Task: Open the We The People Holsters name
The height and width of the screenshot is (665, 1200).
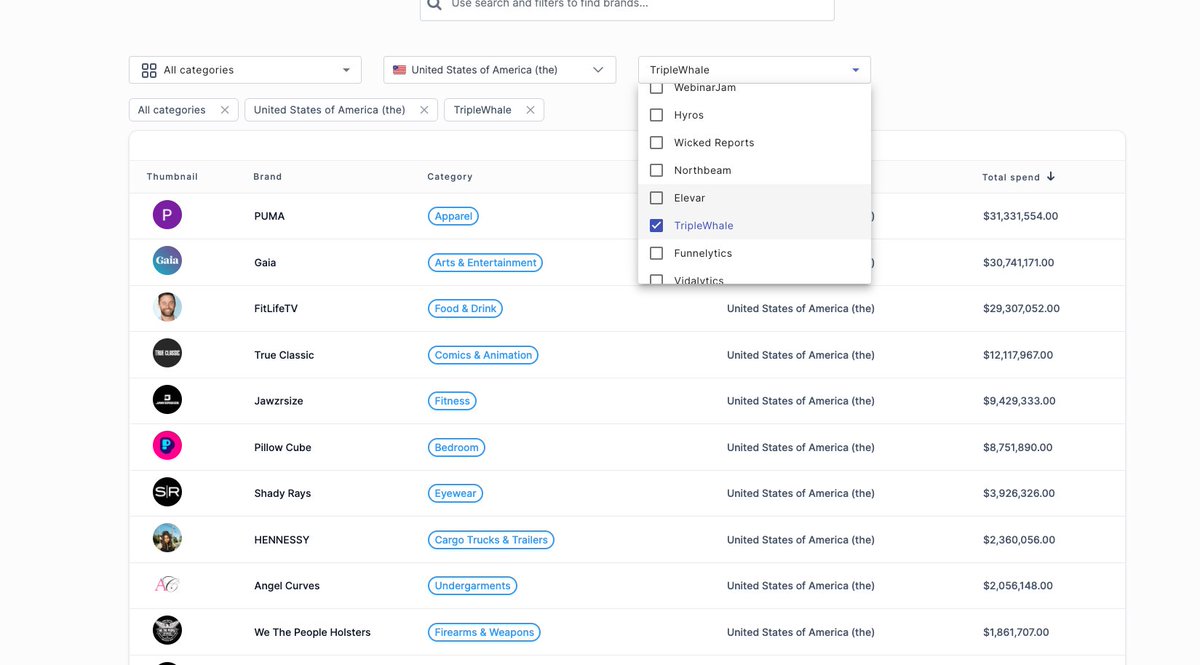Action: pos(312,632)
